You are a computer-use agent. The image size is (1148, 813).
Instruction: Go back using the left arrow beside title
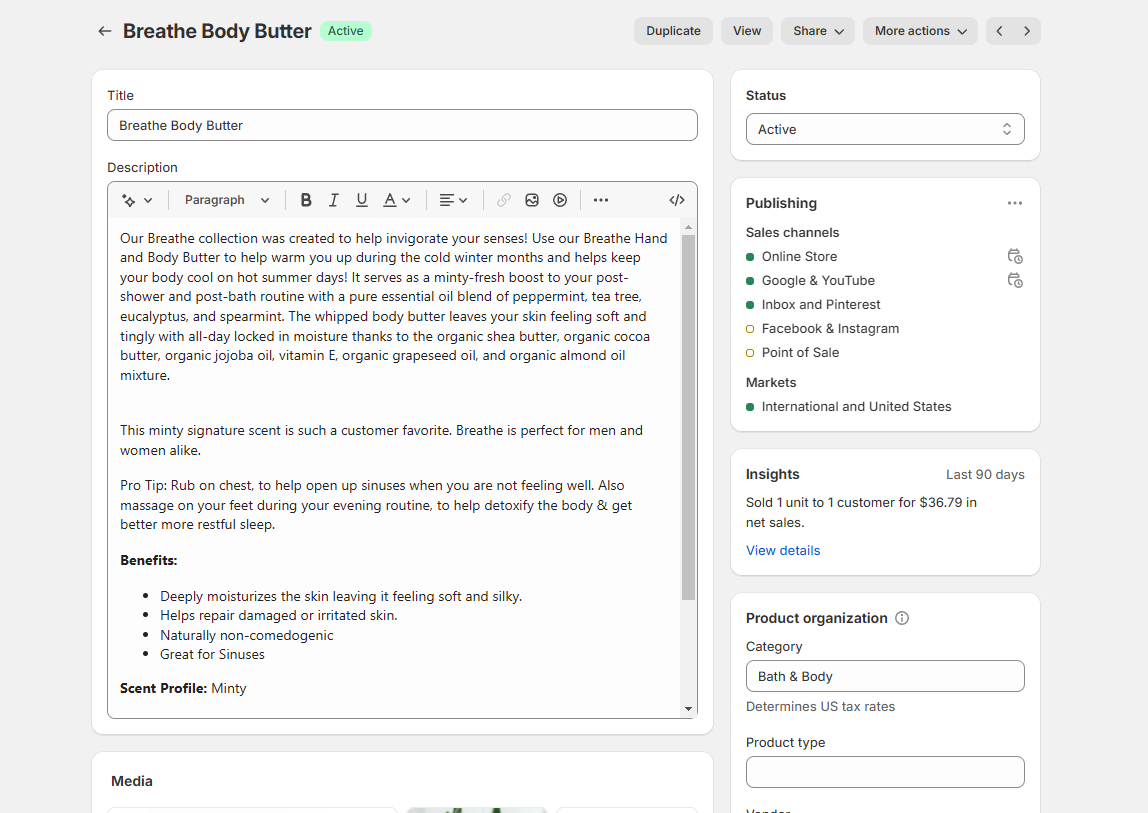[x=105, y=31]
